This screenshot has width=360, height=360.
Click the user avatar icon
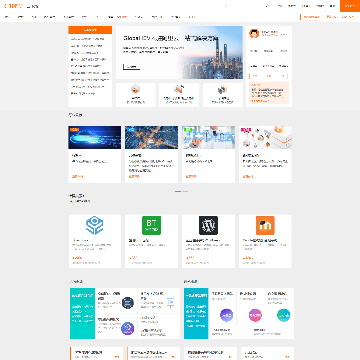click(x=254, y=33)
